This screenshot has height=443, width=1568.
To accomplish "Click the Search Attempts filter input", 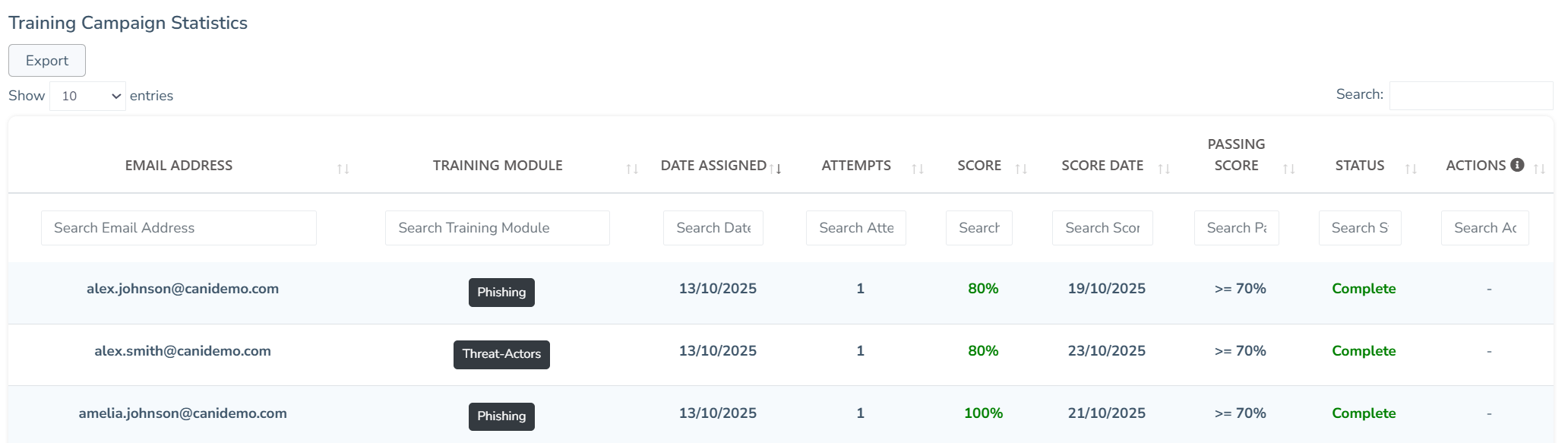I will 855,228.
